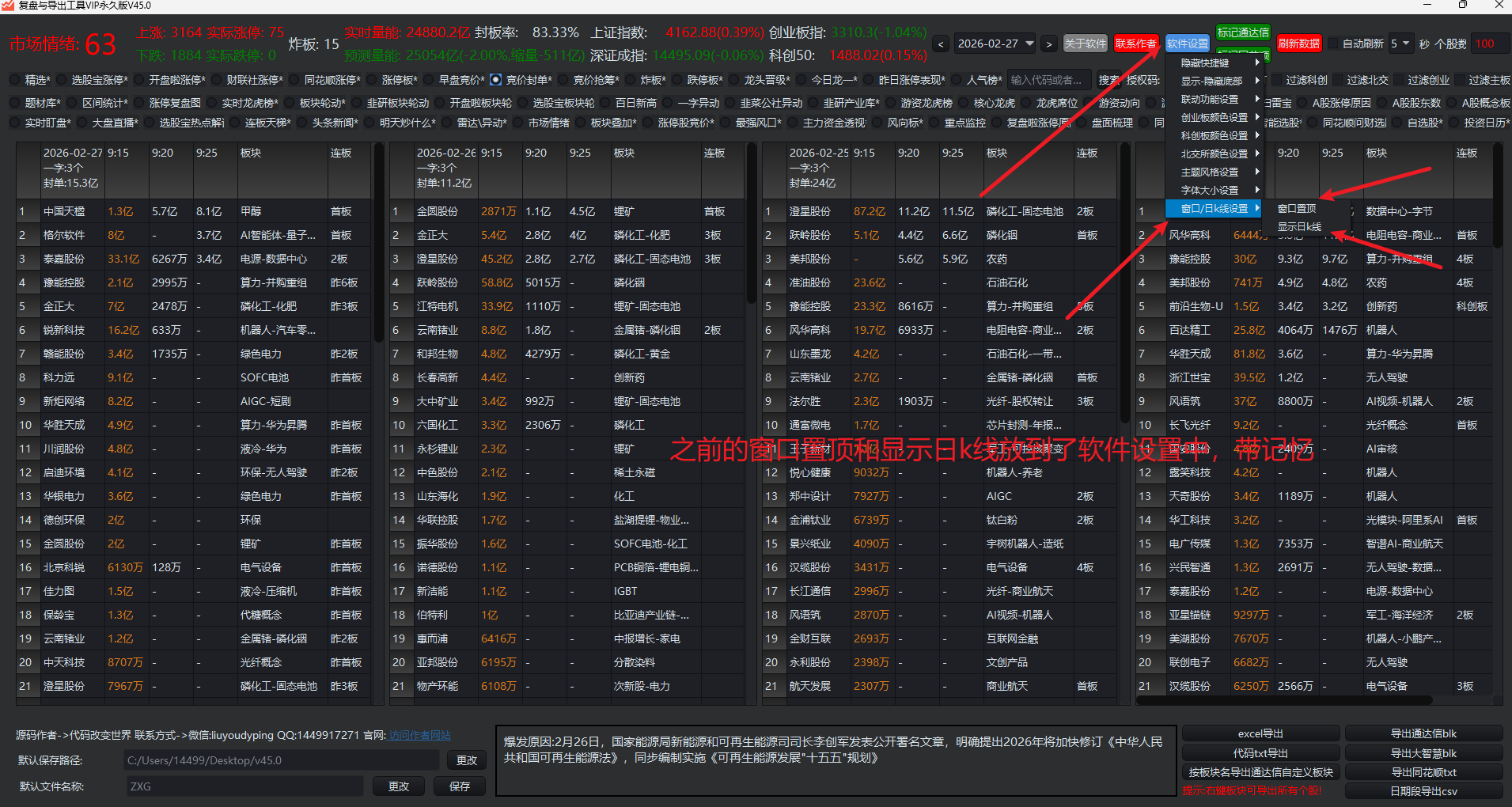Focus the stock code search input field
This screenshot has height=807, width=1512.
tap(1048, 80)
